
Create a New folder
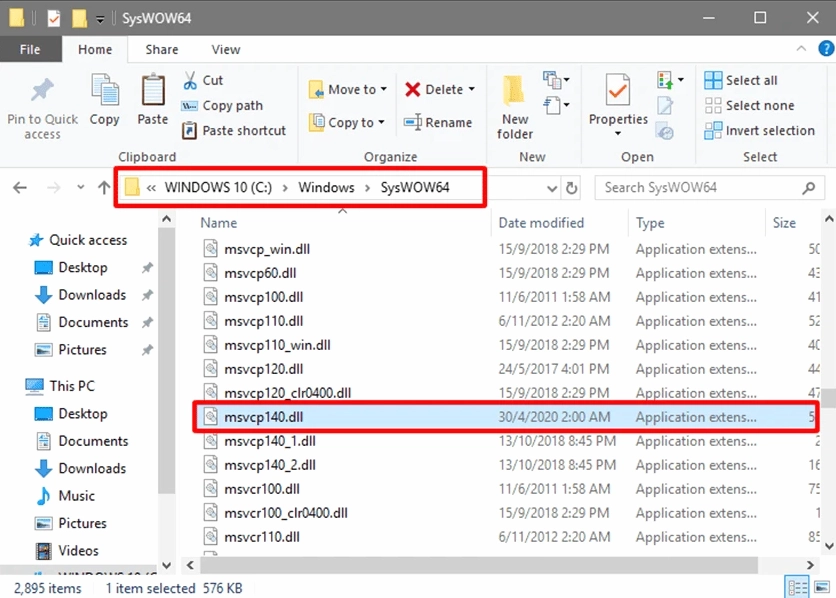pyautogui.click(x=515, y=107)
